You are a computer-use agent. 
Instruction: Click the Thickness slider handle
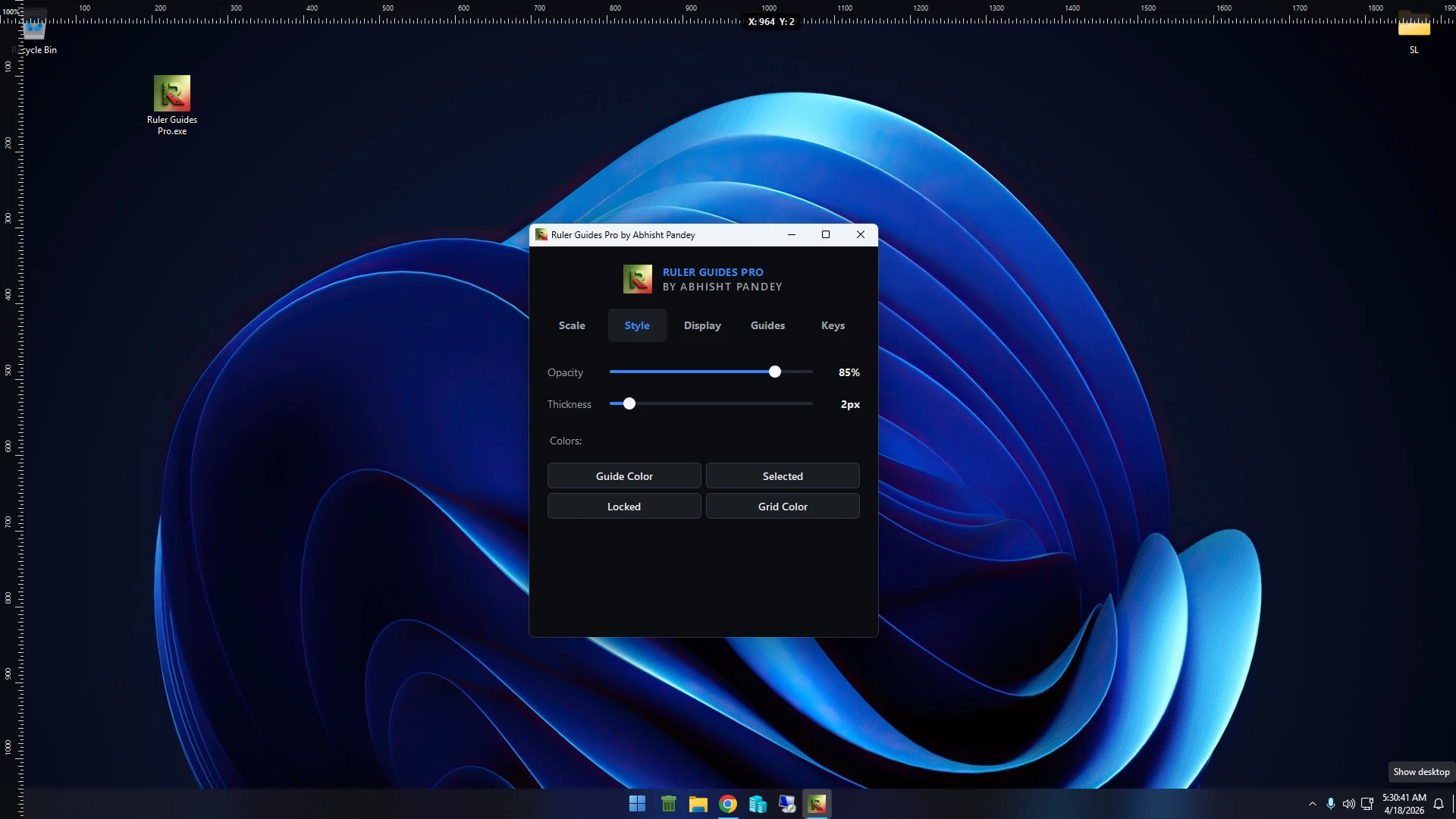coord(629,403)
